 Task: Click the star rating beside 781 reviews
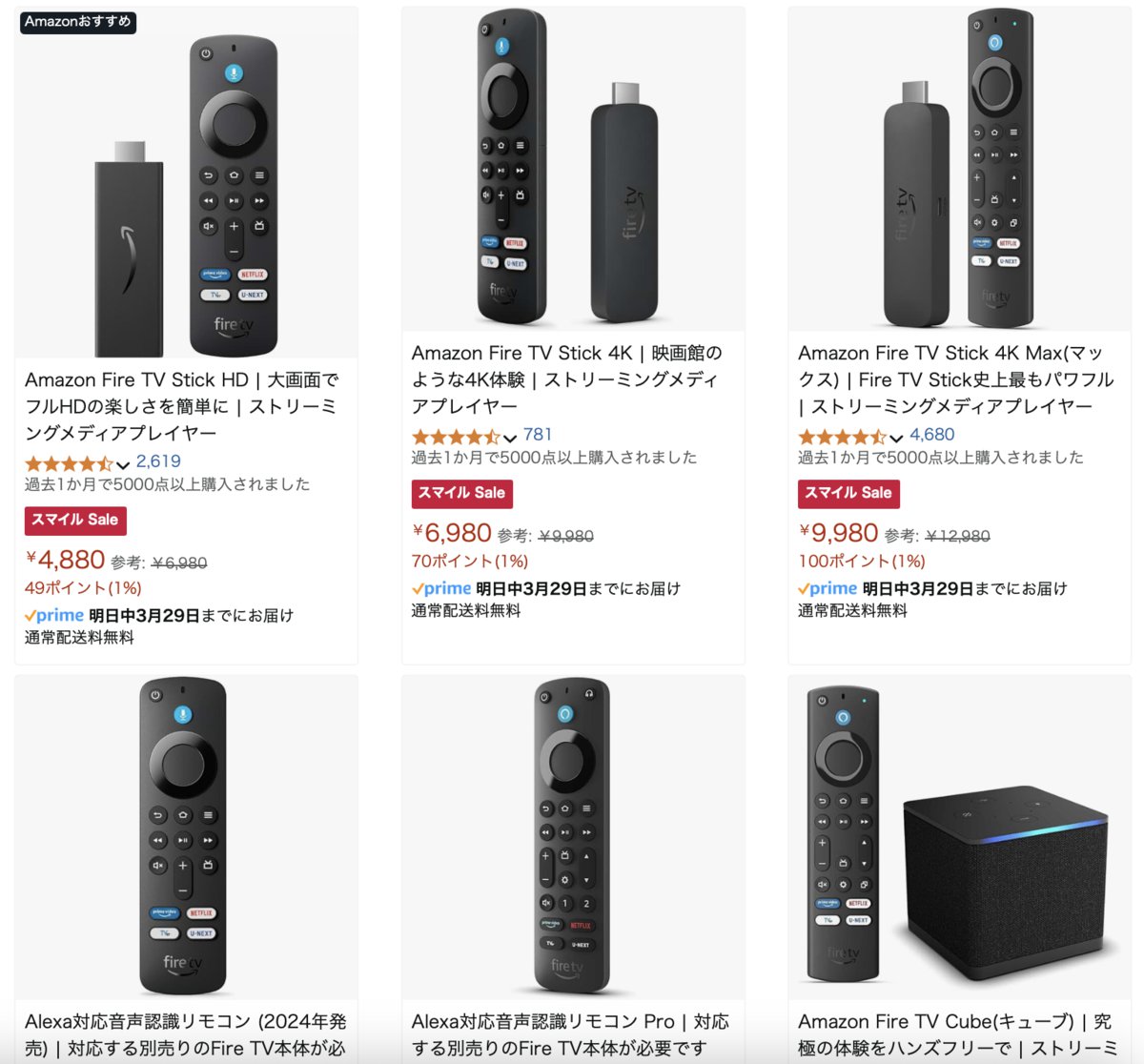(x=456, y=437)
